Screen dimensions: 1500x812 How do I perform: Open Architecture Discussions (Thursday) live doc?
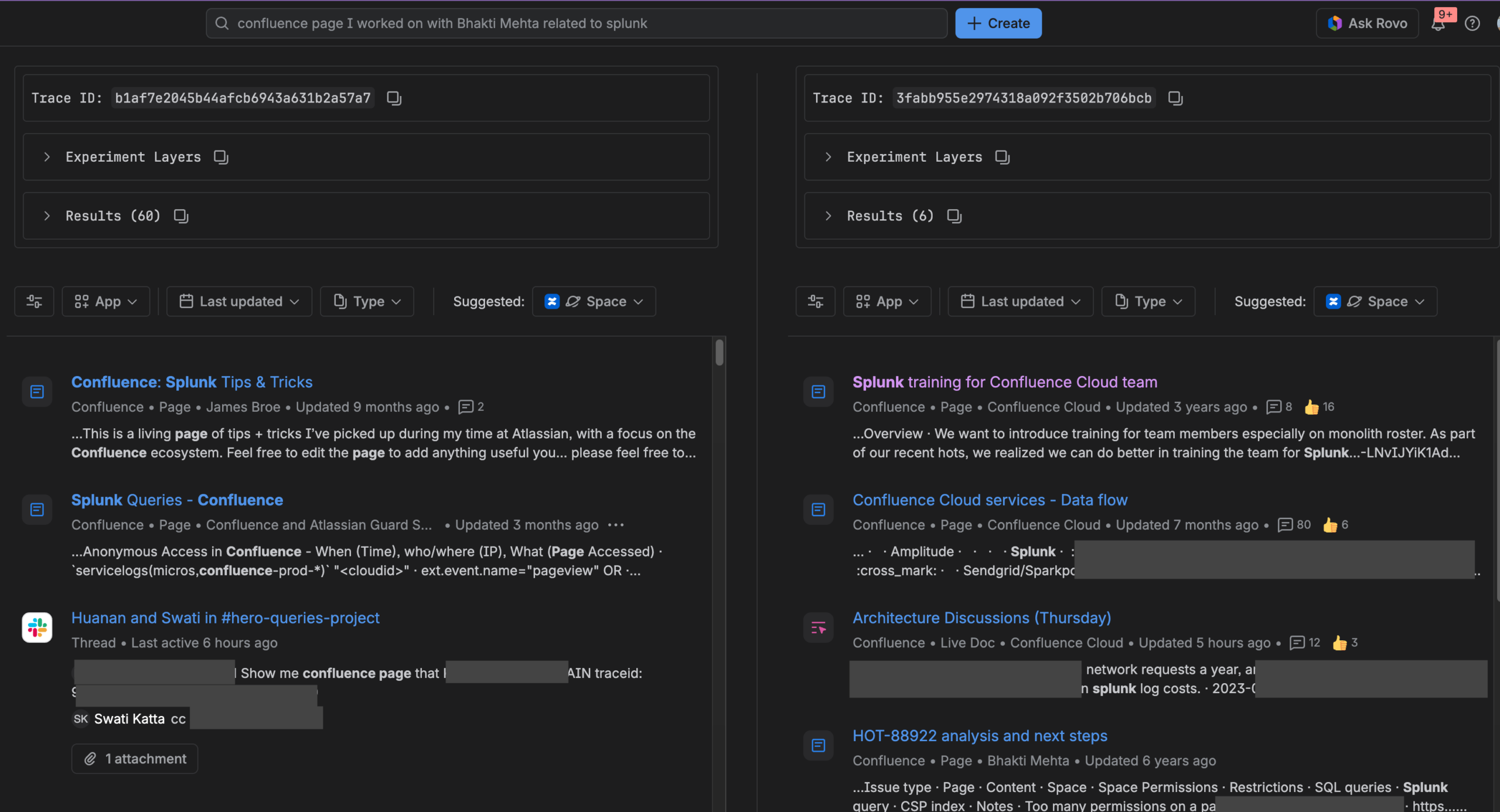pyautogui.click(x=982, y=617)
